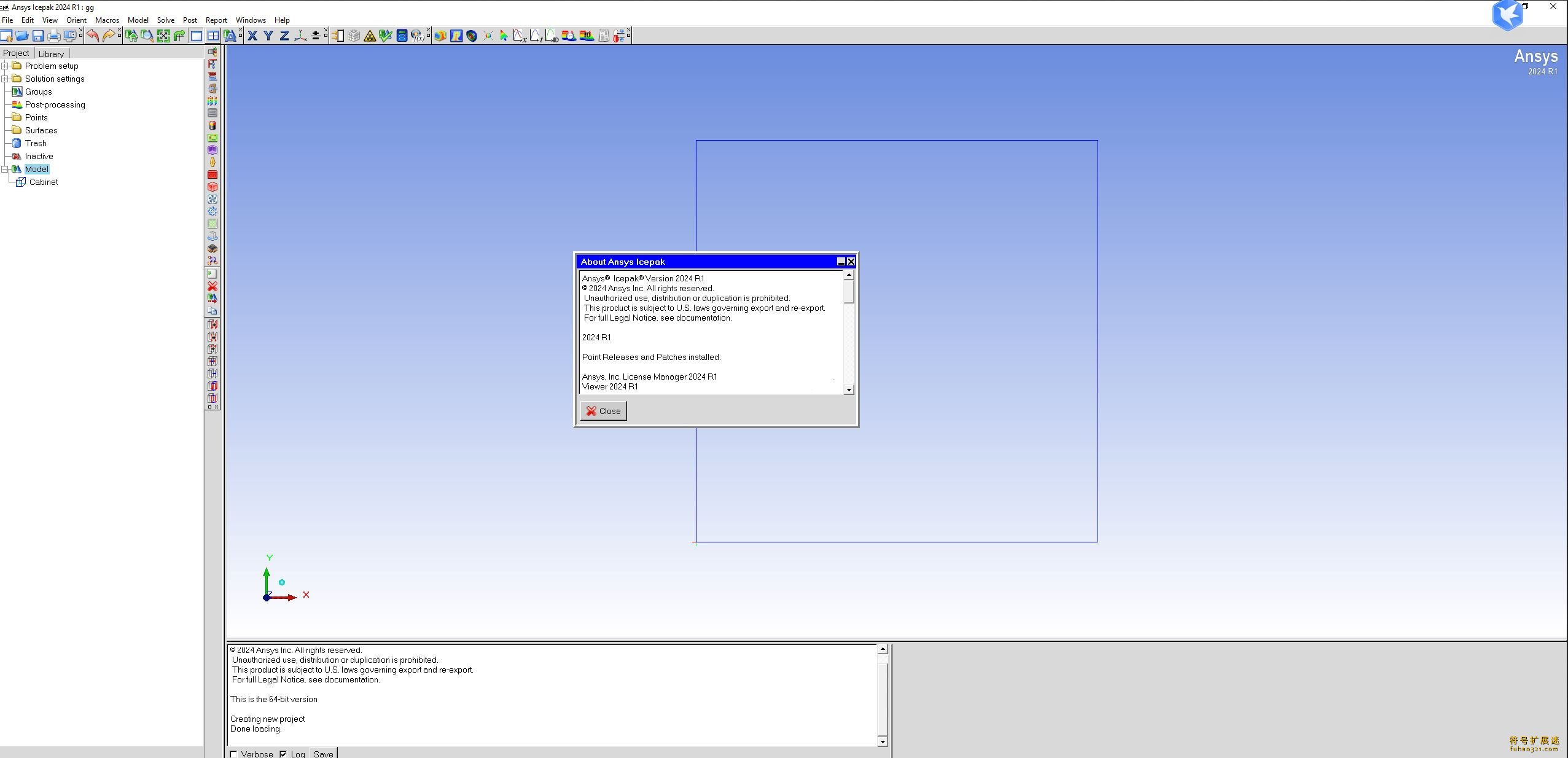Click the Undo arrow icon
This screenshot has height=758, width=1568.
click(93, 36)
